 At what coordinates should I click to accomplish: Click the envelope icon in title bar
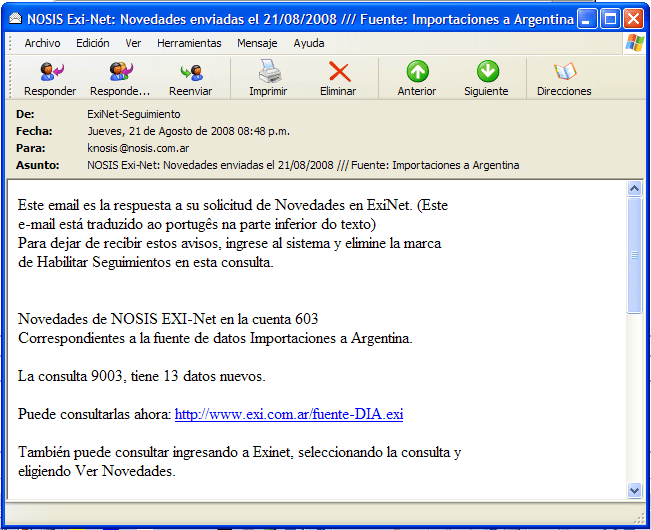(x=15, y=19)
